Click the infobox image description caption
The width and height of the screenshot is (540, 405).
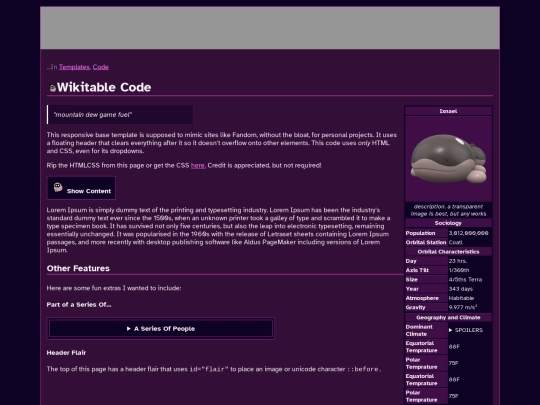[x=448, y=210]
